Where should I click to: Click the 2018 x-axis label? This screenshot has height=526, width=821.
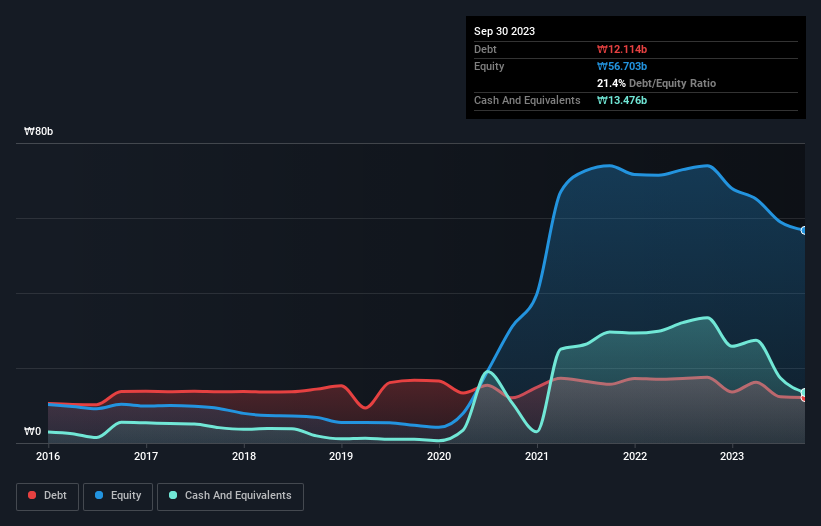pos(244,456)
